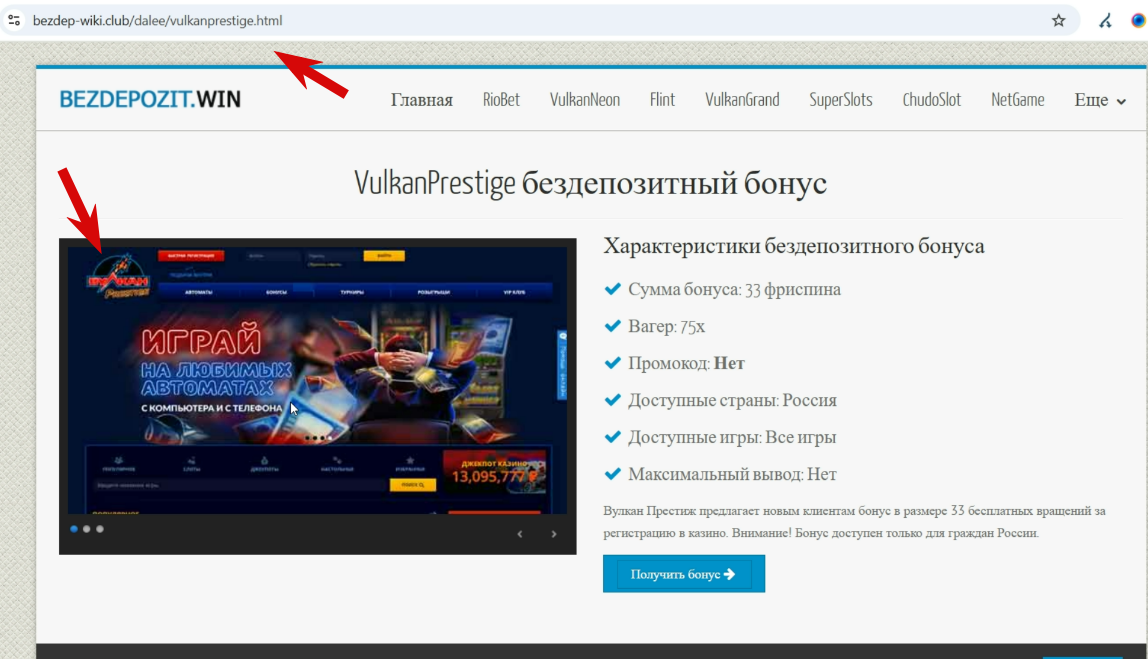Image resolution: width=1148 pixels, height=659 pixels.
Task: Open the VulkanGrand menu item
Action: 742,100
